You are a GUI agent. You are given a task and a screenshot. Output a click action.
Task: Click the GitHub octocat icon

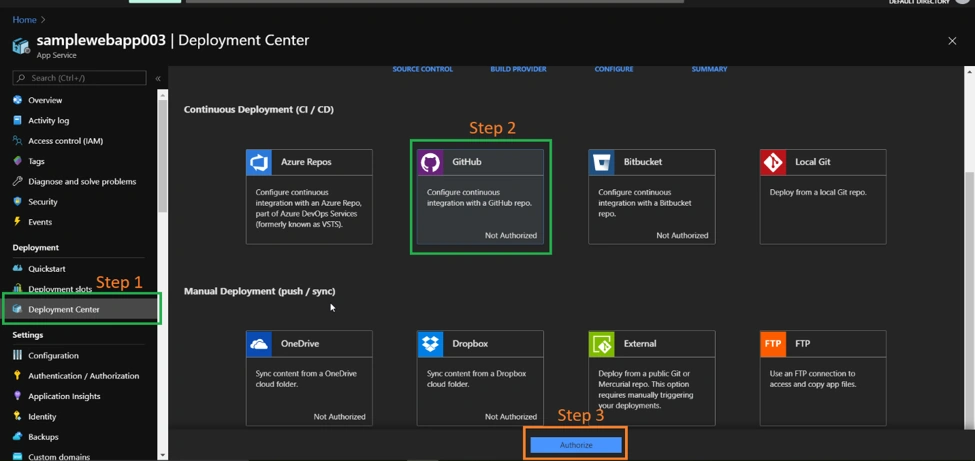pos(430,162)
